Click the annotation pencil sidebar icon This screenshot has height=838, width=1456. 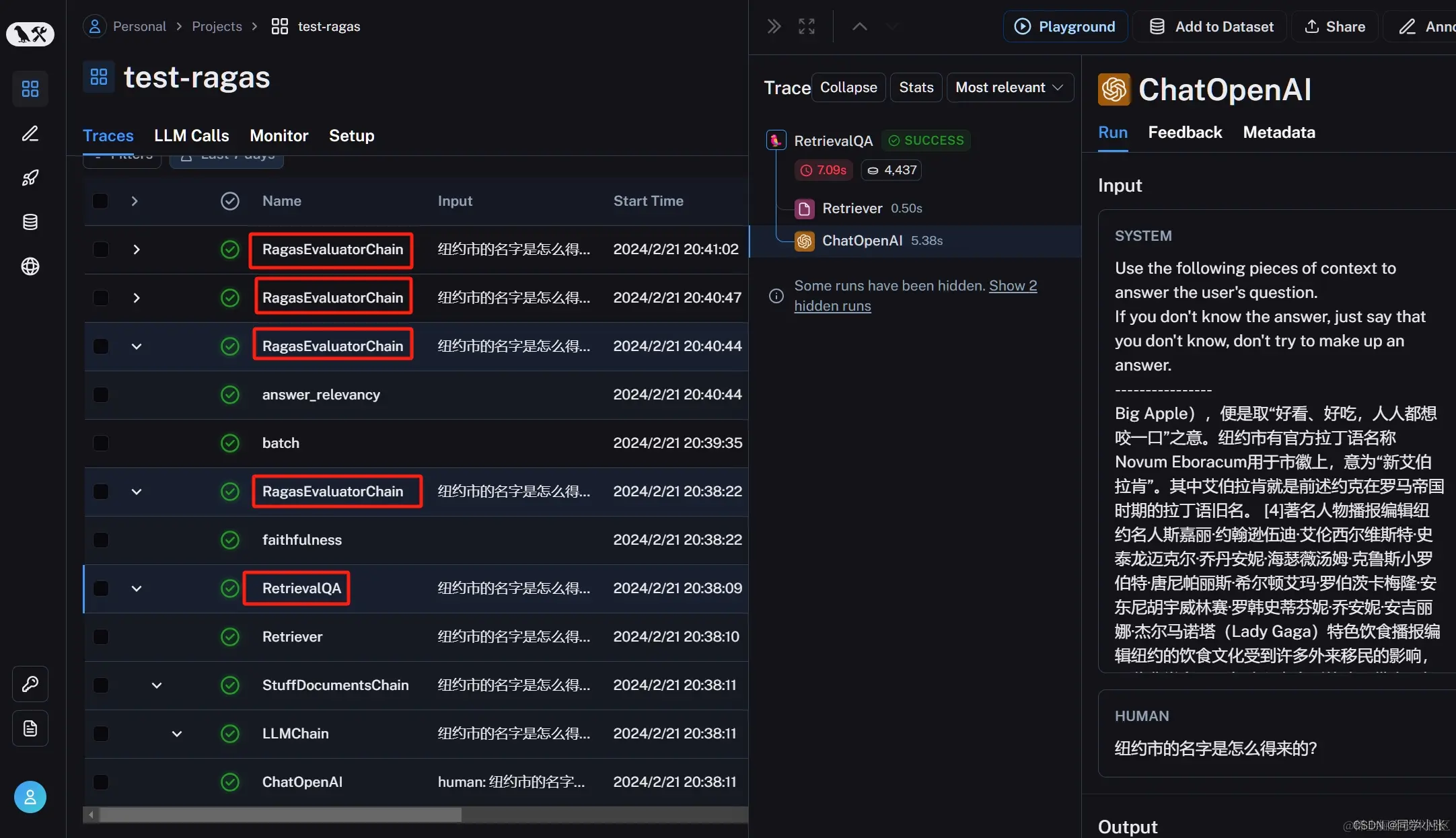pos(30,133)
